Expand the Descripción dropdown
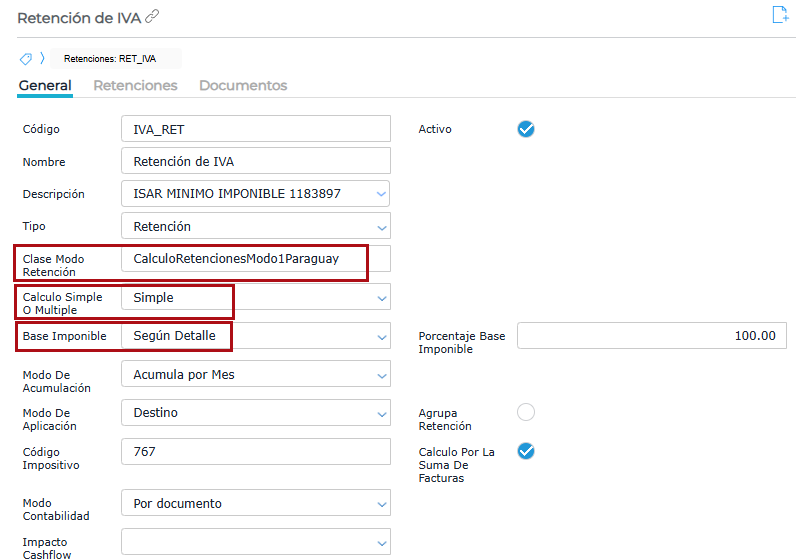Image resolution: width=796 pixels, height=559 pixels. click(x=380, y=194)
